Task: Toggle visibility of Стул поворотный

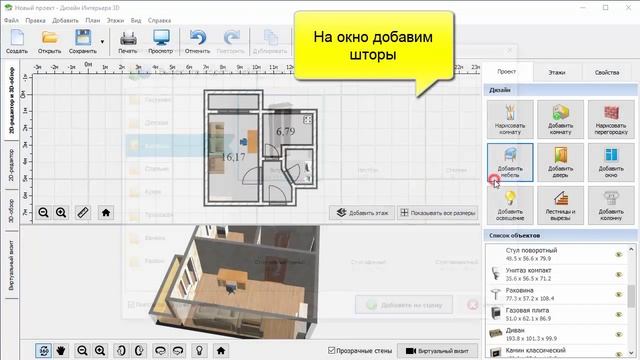Action: tap(619, 254)
